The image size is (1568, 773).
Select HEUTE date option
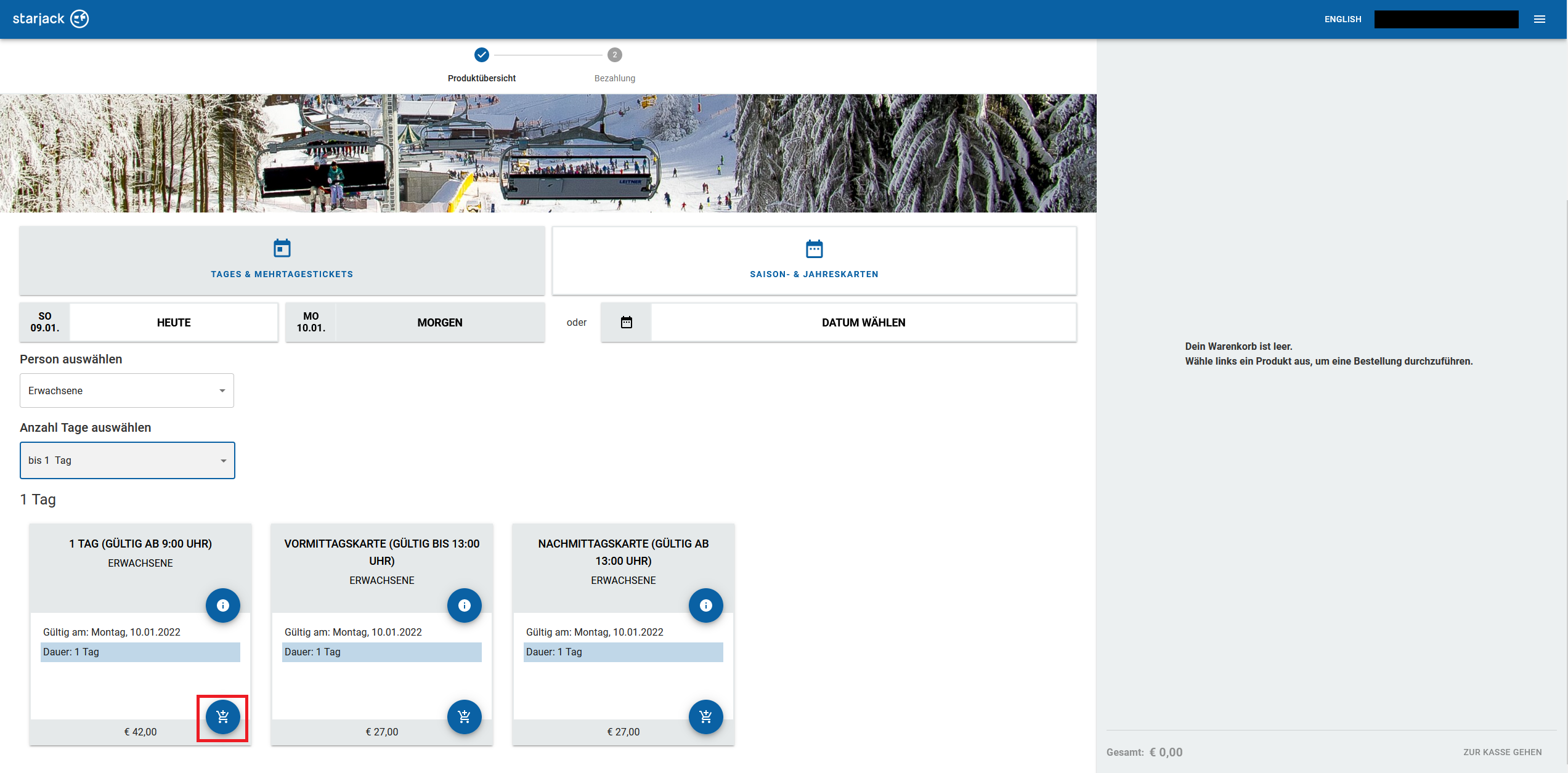(x=173, y=322)
